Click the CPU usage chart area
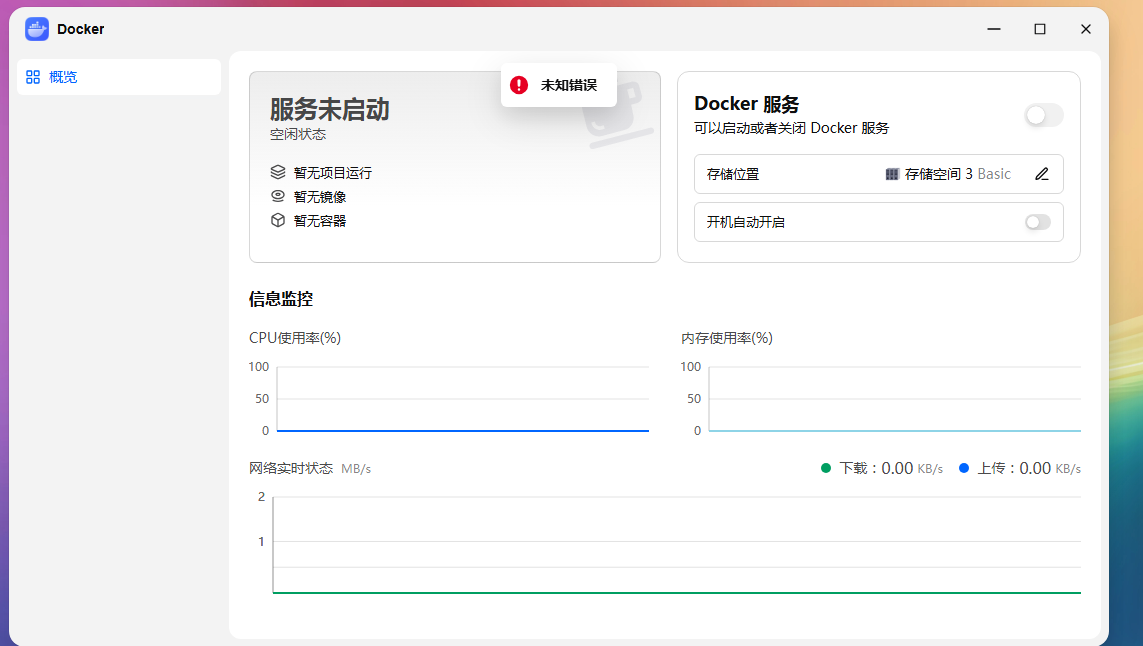 463,399
